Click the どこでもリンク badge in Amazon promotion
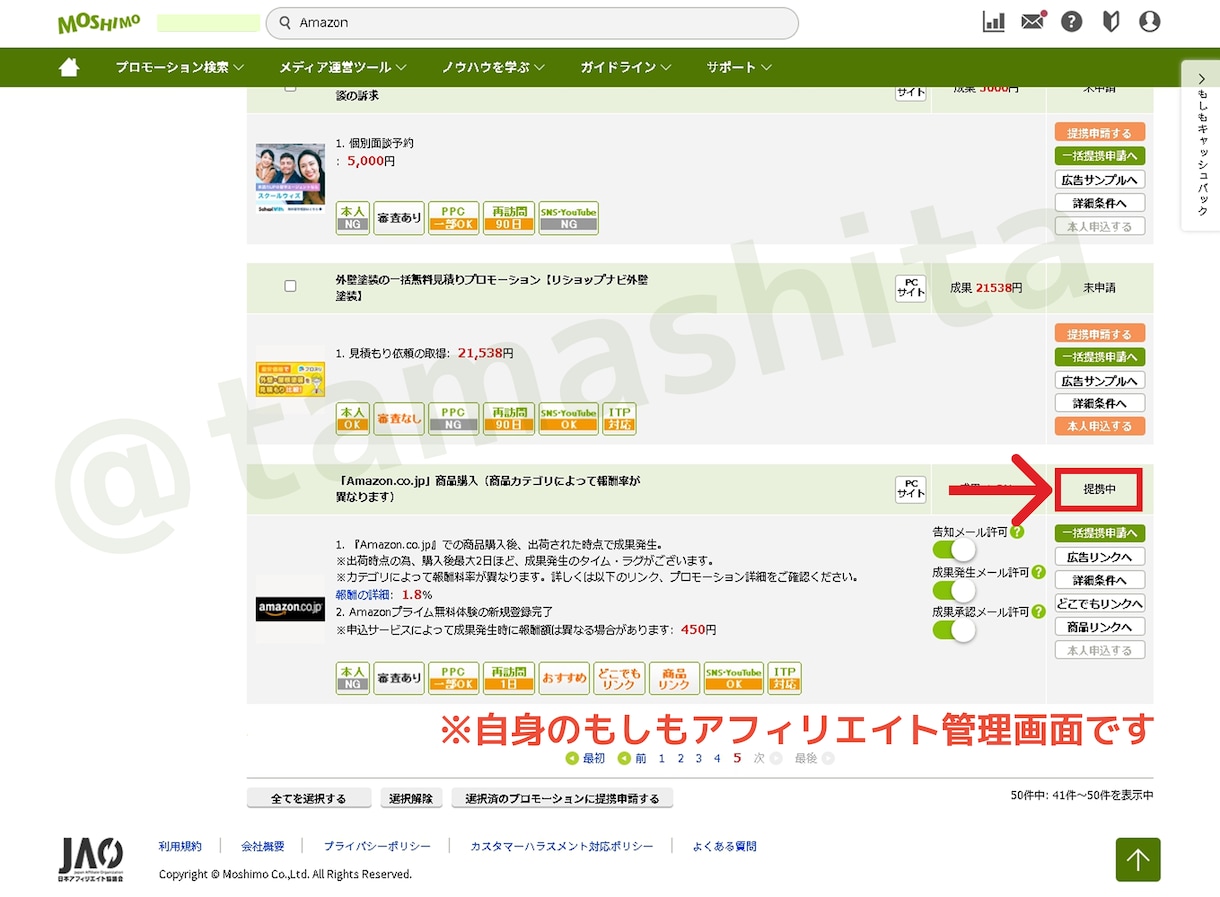Viewport: 1220px width, 897px height. point(619,678)
